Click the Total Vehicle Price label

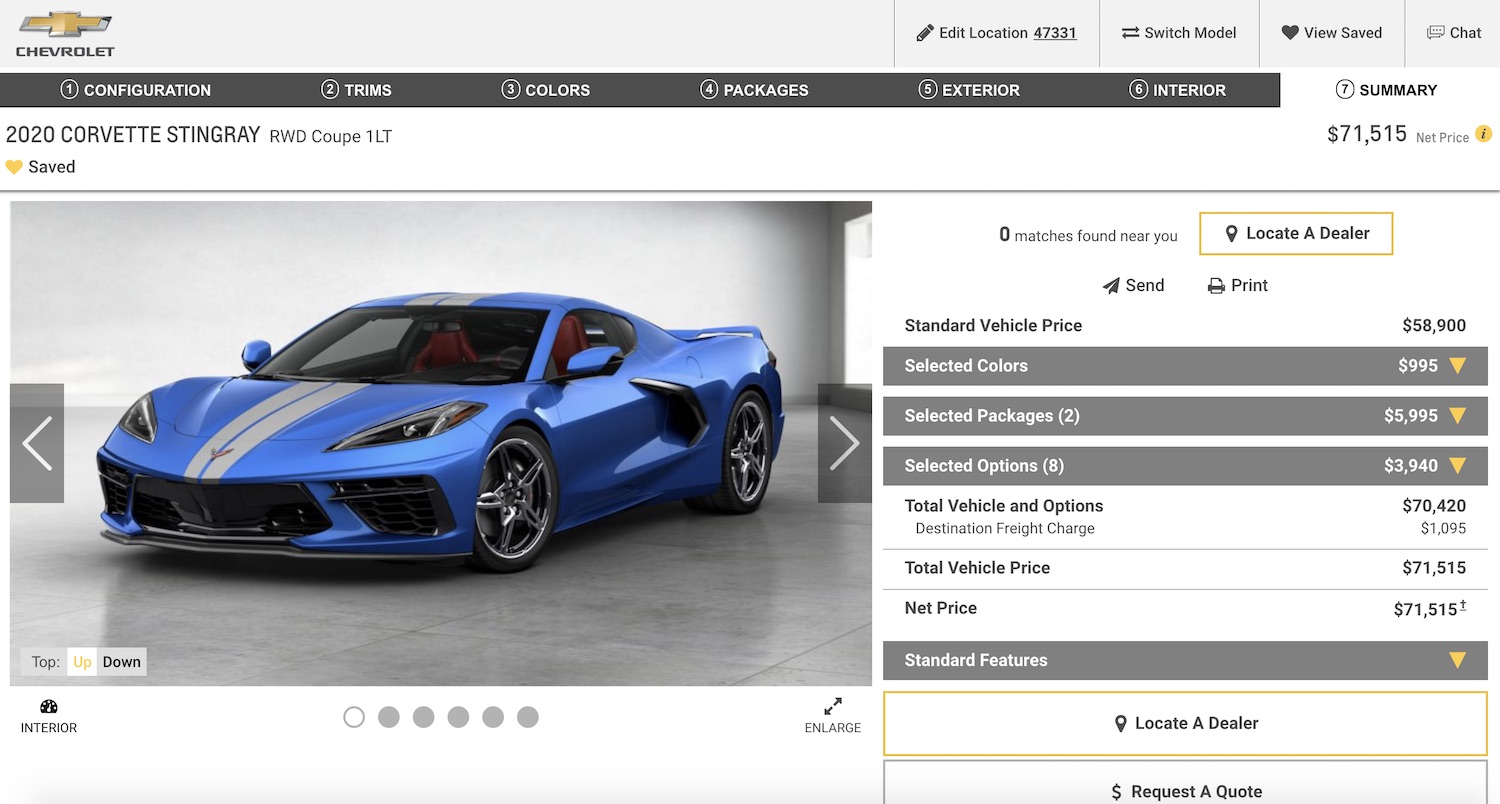coord(977,568)
